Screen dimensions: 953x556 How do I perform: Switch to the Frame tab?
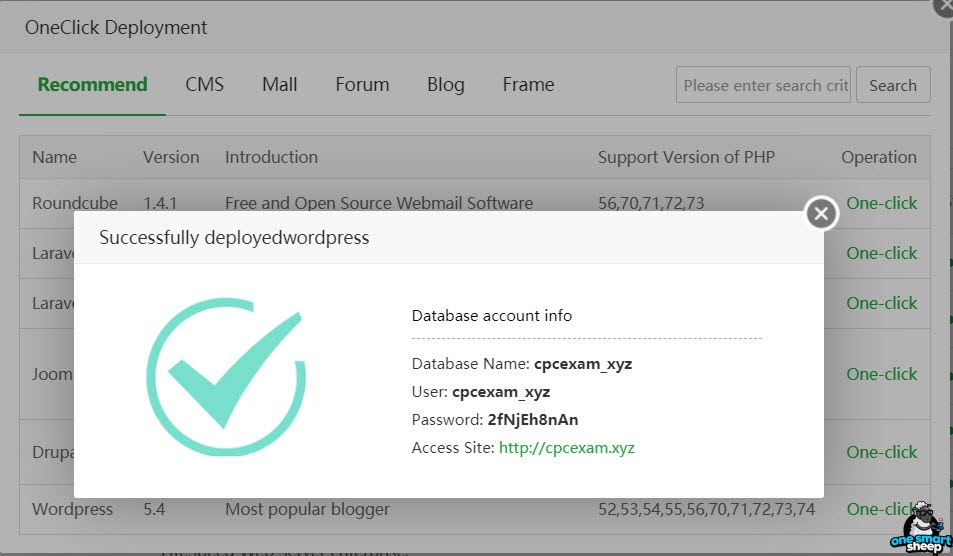(528, 84)
